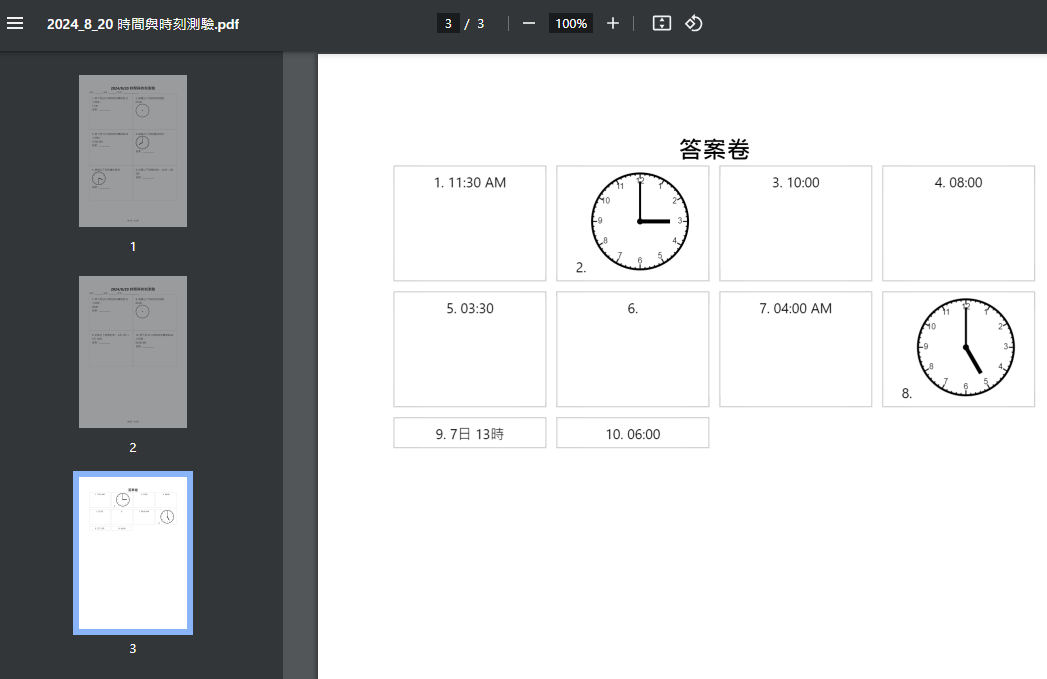This screenshot has width=1047, height=679.
Task: Click the fit to page icon
Action: 661,23
